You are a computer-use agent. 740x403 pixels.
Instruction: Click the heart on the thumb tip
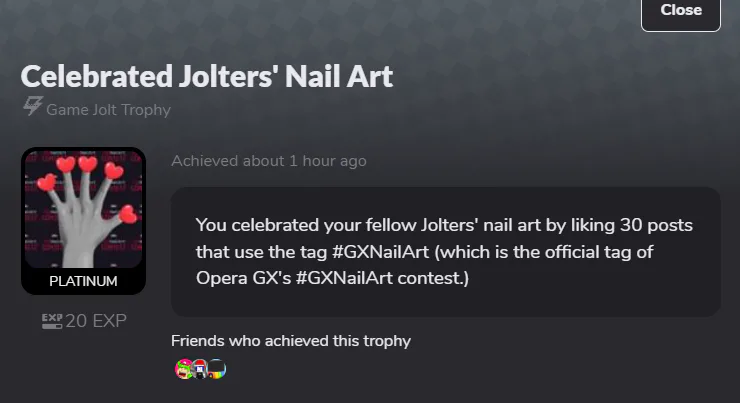pos(128,213)
